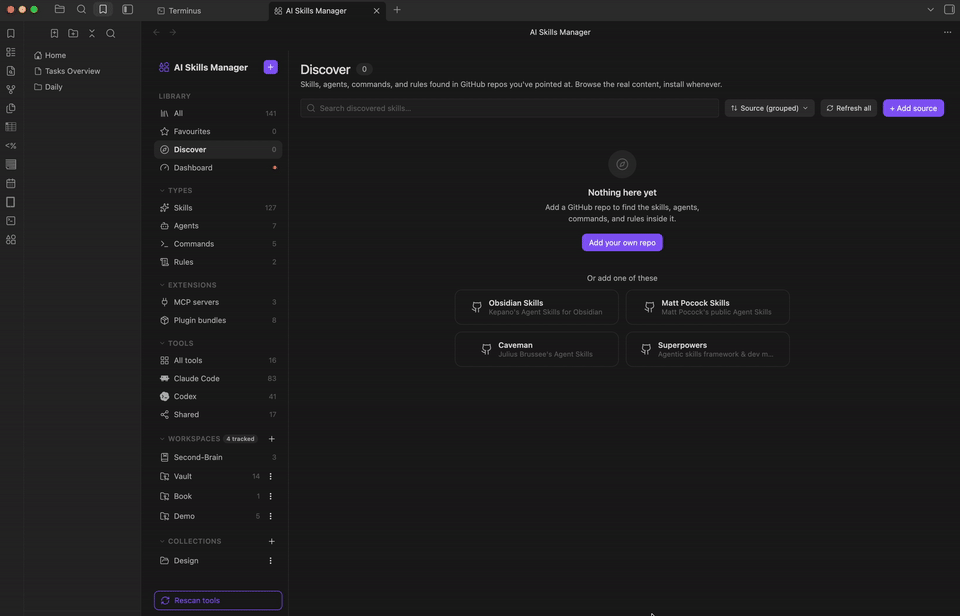Viewport: 960px width, 616px height.
Task: Click the forward navigation arrow
Action: pos(173,32)
